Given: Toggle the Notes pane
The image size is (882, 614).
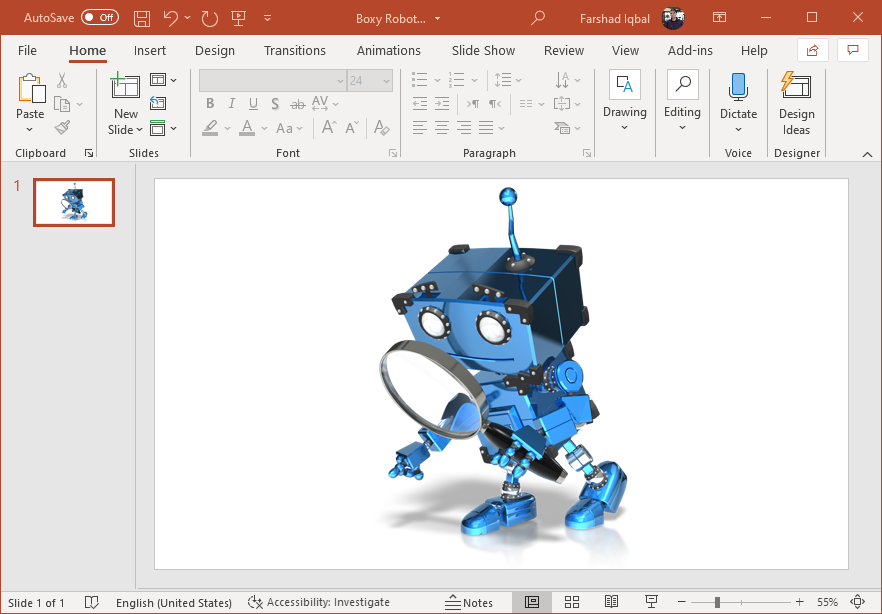Looking at the screenshot, I should click(x=469, y=602).
